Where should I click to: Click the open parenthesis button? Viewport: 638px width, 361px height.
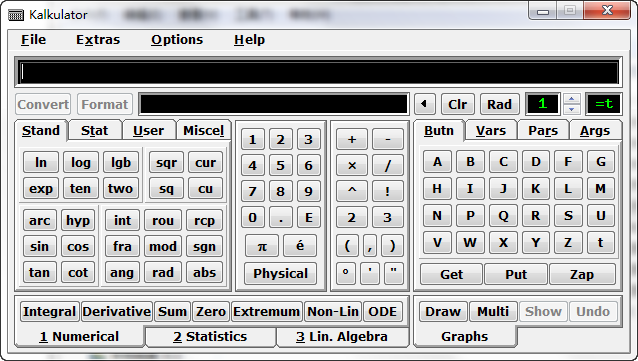coord(347,246)
